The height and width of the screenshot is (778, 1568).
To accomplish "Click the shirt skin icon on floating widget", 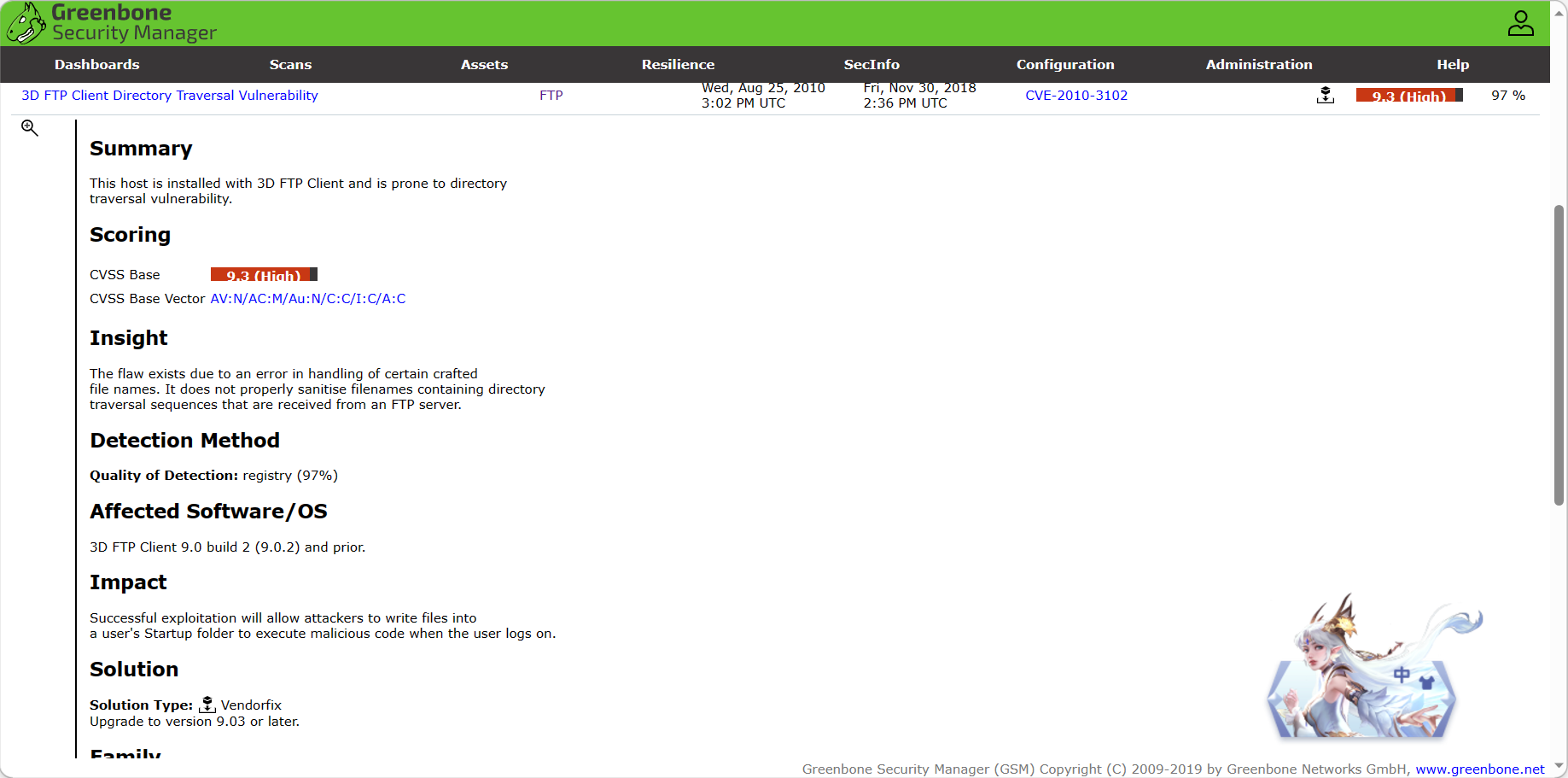I will coord(1426,682).
